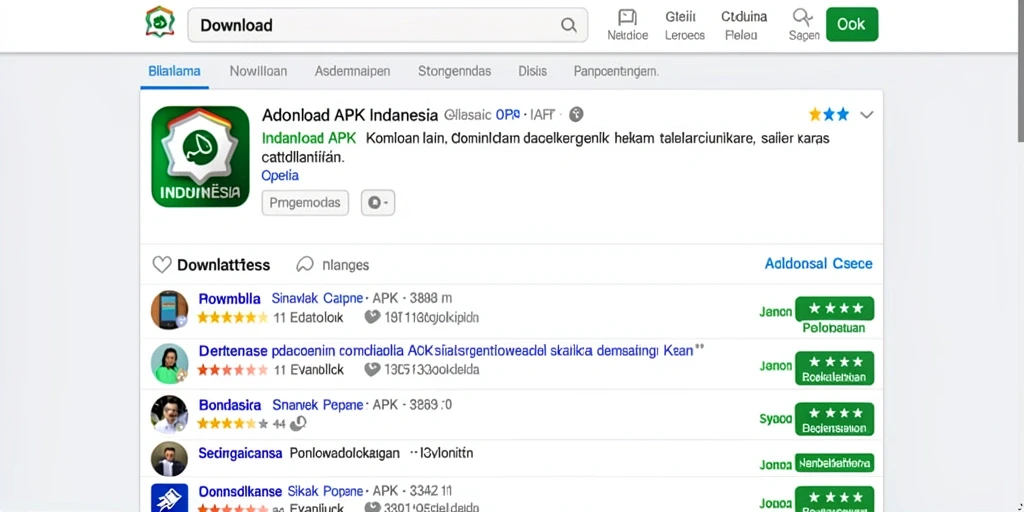Click the Pmgemodas button
The height and width of the screenshot is (512, 1024).
click(x=305, y=203)
